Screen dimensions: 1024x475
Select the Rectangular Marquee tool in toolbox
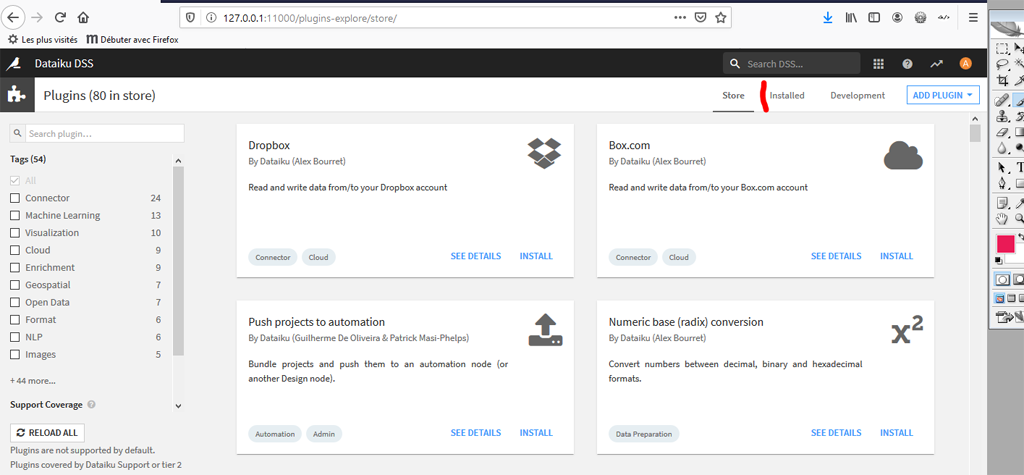(x=1002, y=49)
